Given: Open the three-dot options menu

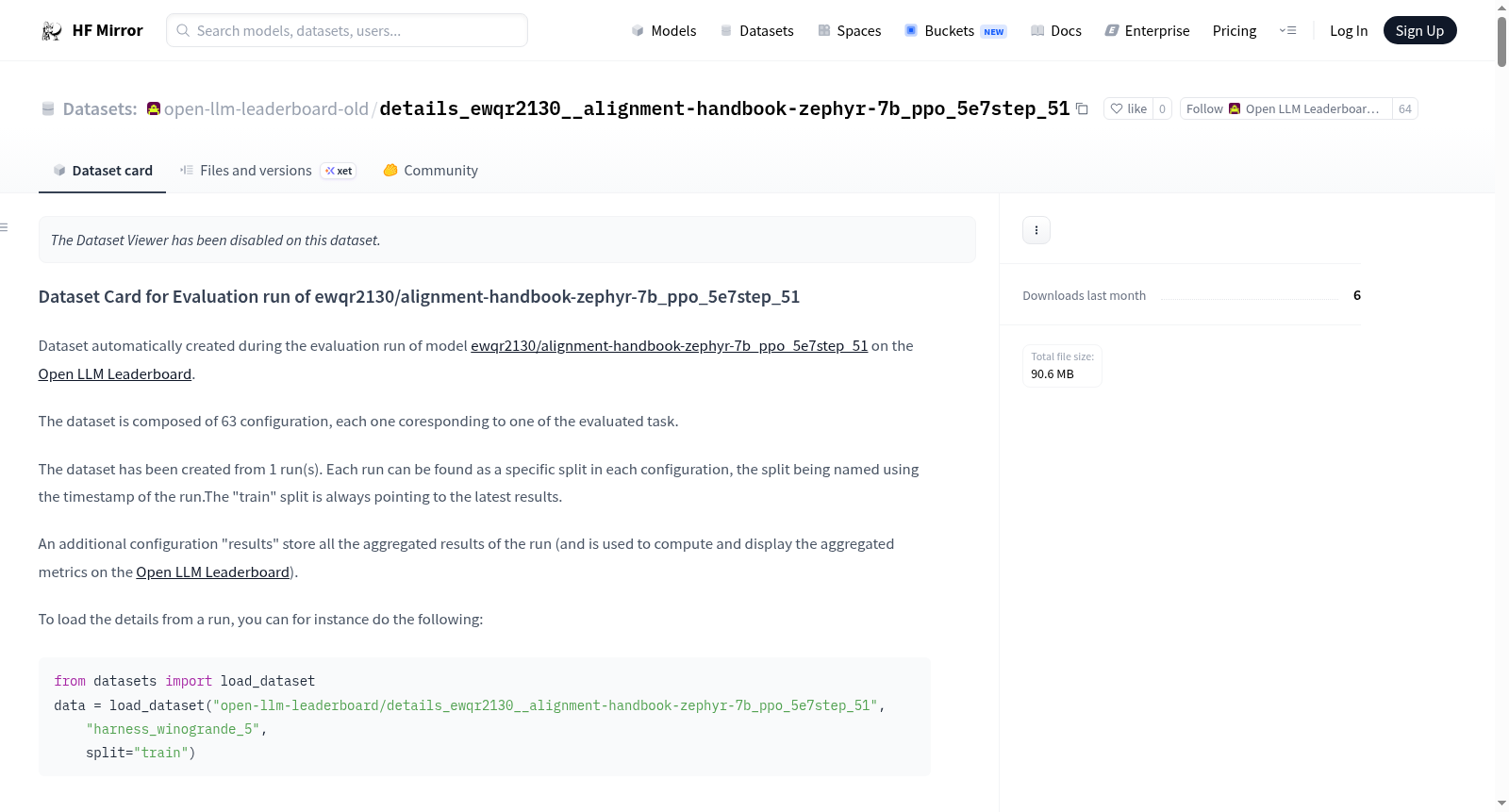Looking at the screenshot, I should click(1036, 230).
